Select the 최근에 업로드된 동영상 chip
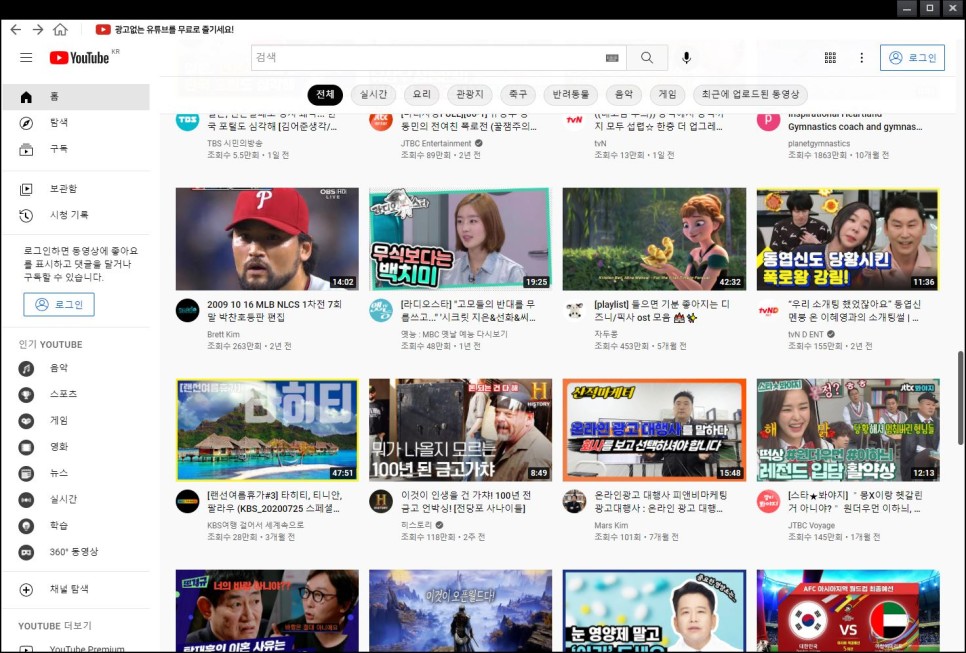966x653 pixels. [x=750, y=94]
